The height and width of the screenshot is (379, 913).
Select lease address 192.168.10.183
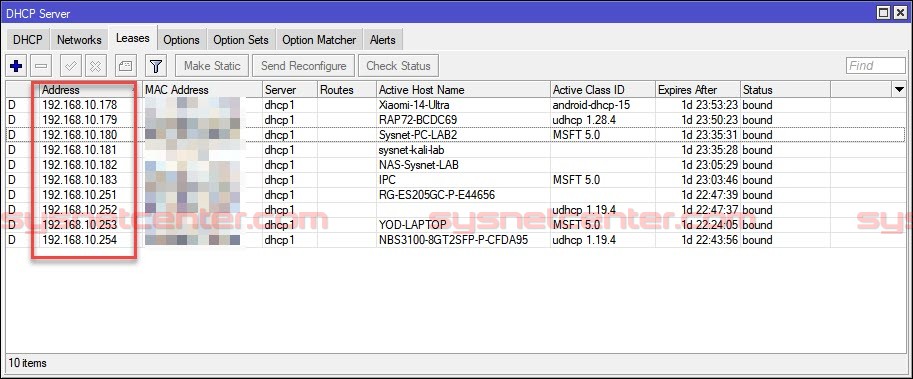[80, 180]
